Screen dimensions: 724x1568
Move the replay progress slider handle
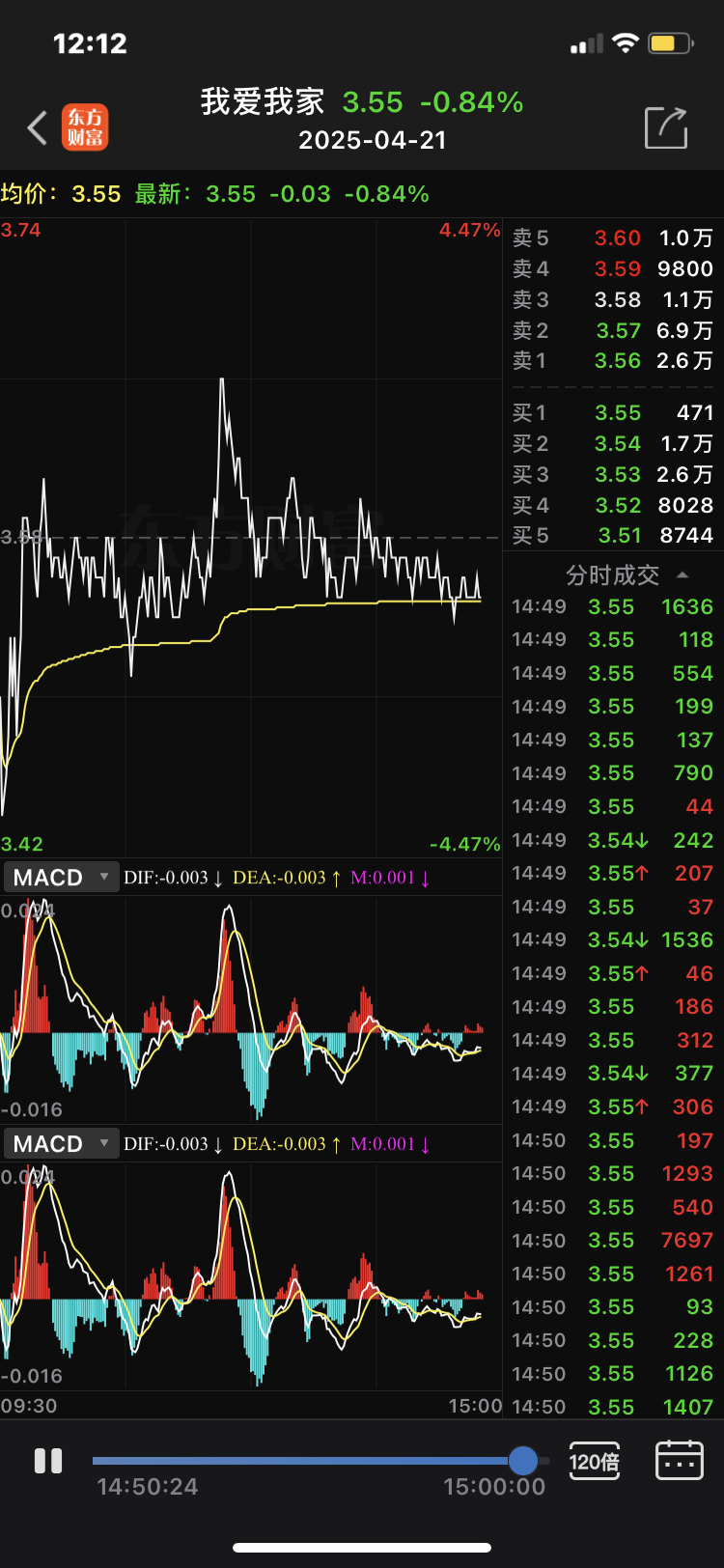point(523,1460)
